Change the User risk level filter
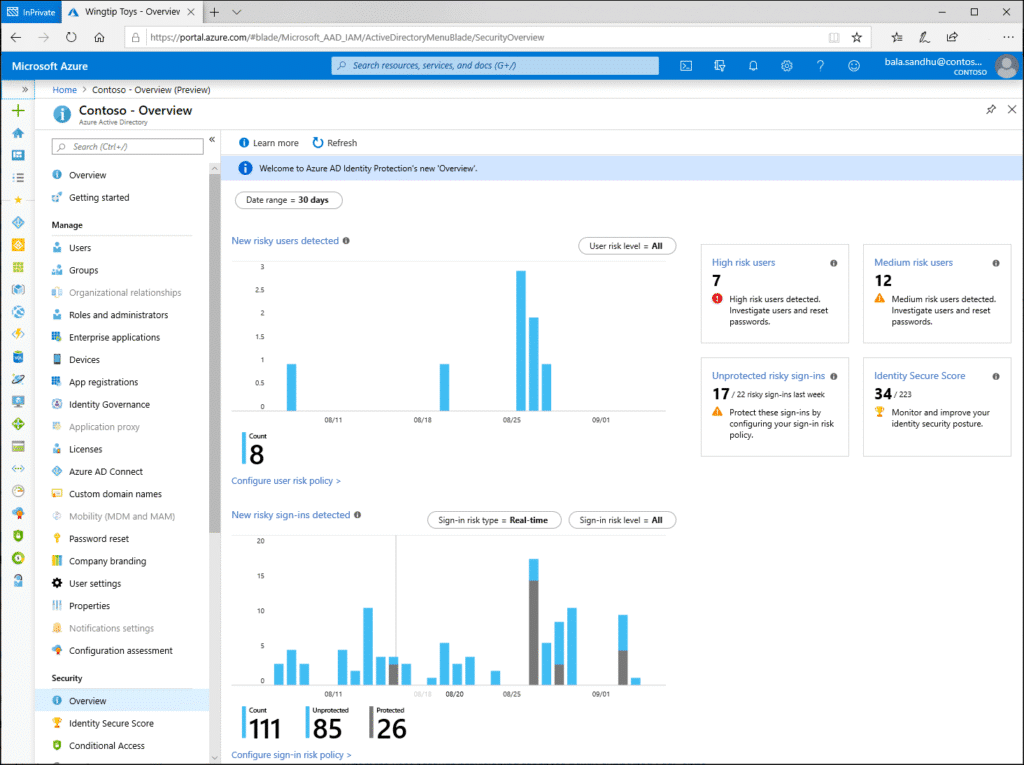Image resolution: width=1024 pixels, height=765 pixels. 627,245
